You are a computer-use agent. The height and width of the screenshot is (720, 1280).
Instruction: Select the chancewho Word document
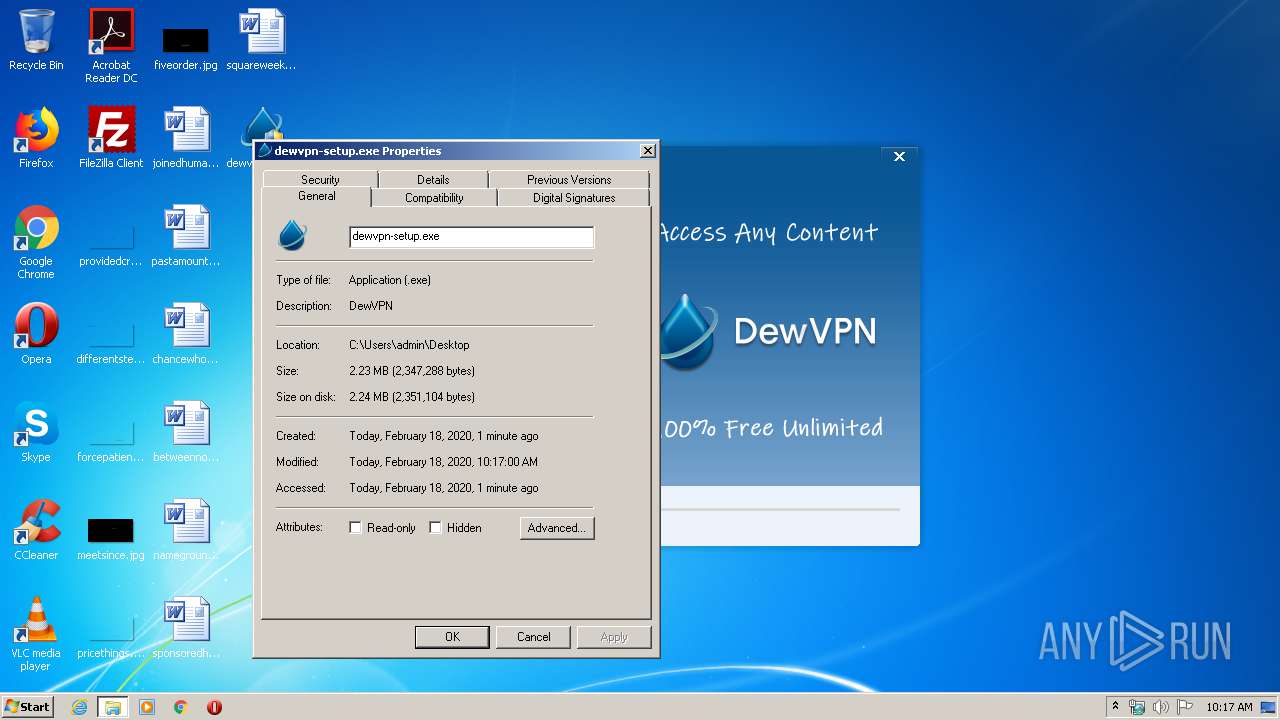click(x=186, y=334)
